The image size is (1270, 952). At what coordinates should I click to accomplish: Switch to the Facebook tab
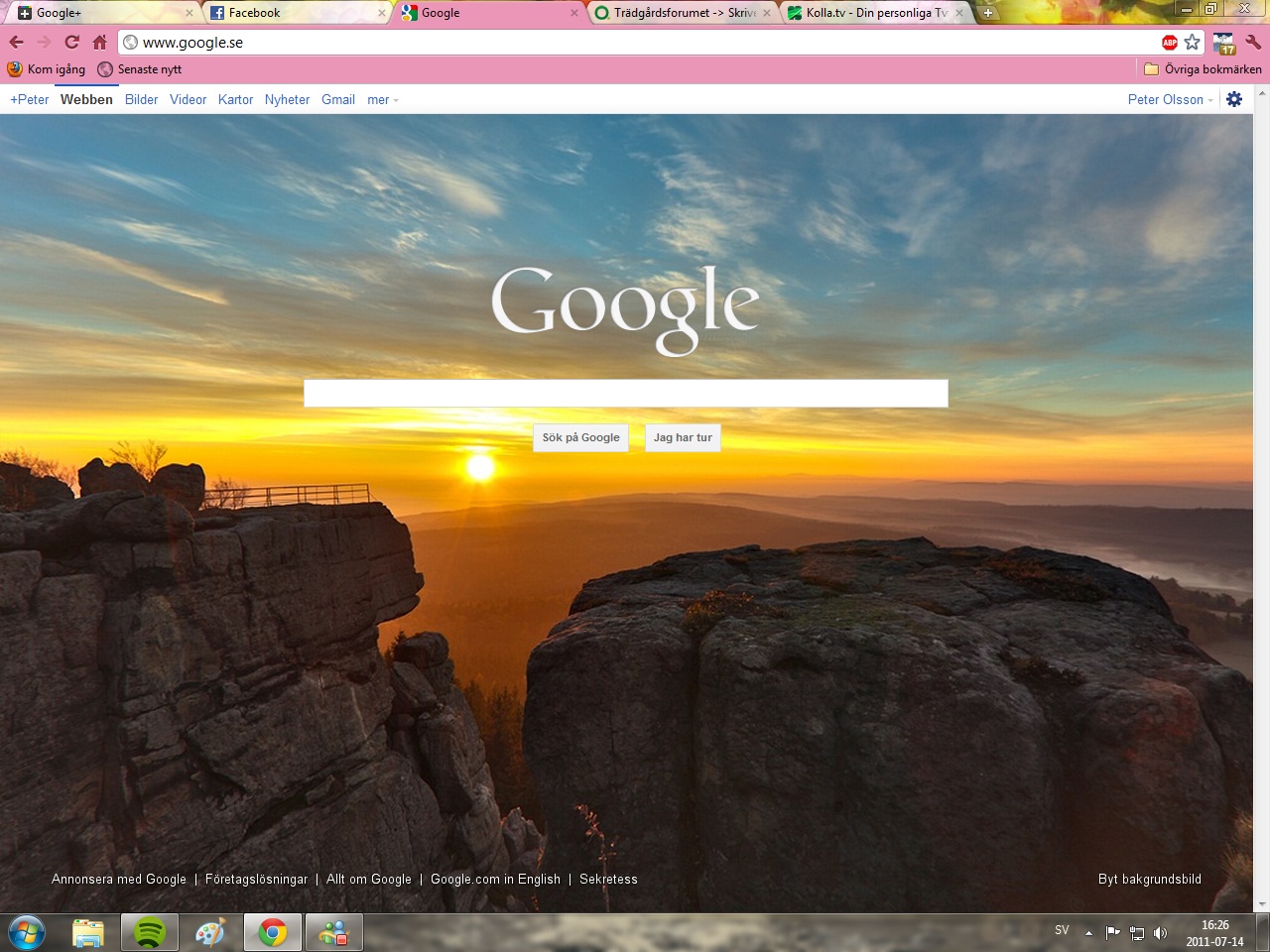click(293, 13)
